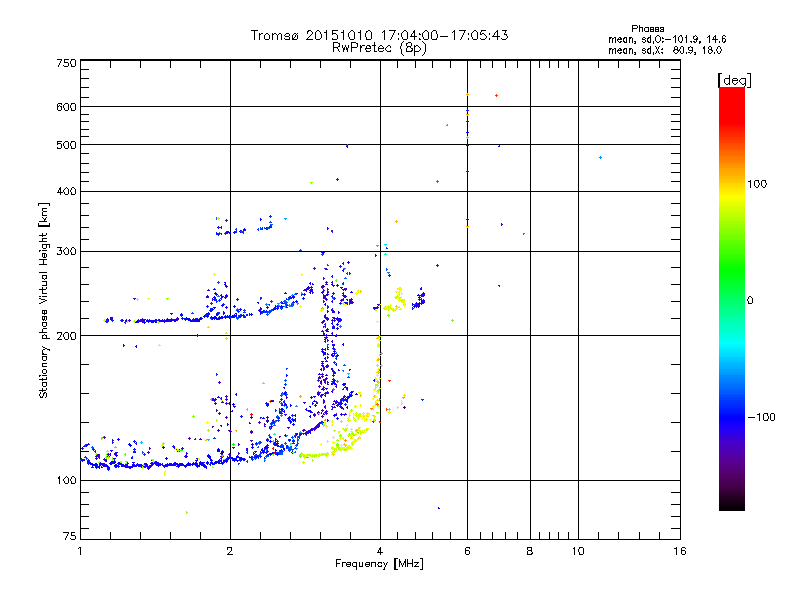The image size is (800, 600).
Task: Click the plot title 'Tromsø 20151010 17:04:00-17:05:43'
Action: click(x=379, y=35)
